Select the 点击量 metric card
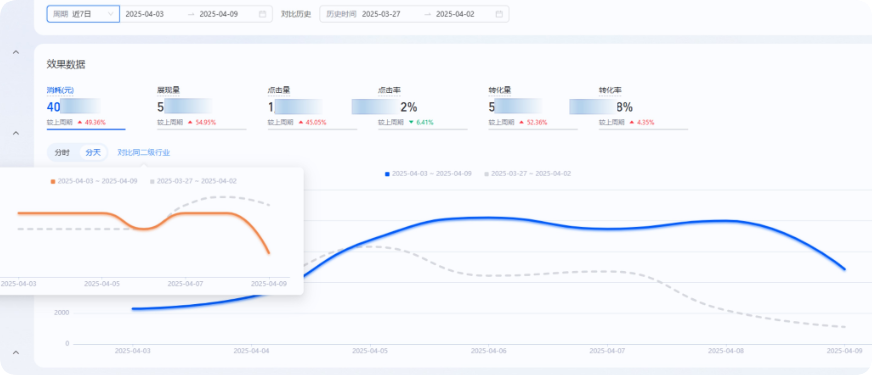872x375 pixels. tap(312, 107)
